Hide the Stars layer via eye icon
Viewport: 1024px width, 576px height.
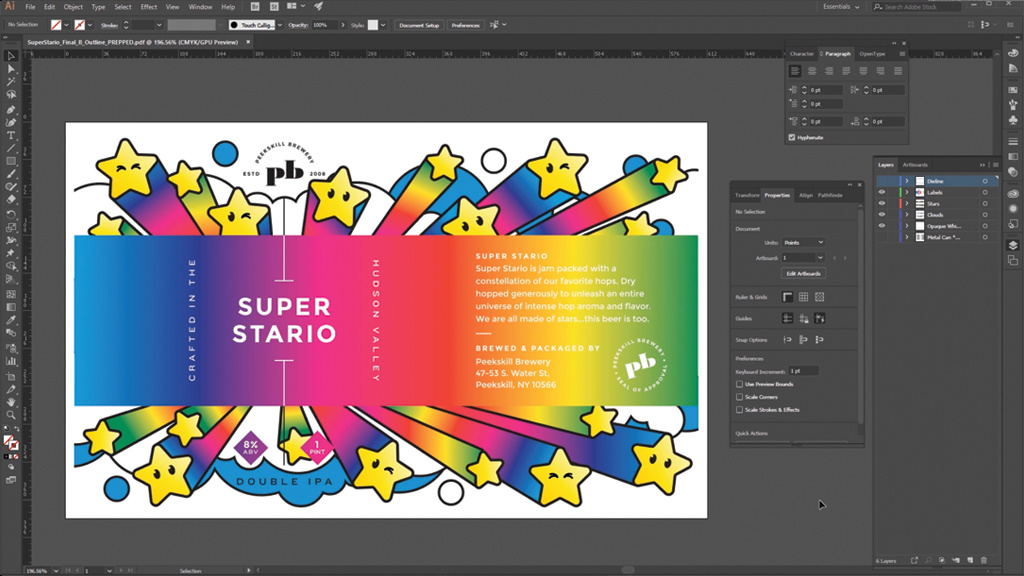882,203
